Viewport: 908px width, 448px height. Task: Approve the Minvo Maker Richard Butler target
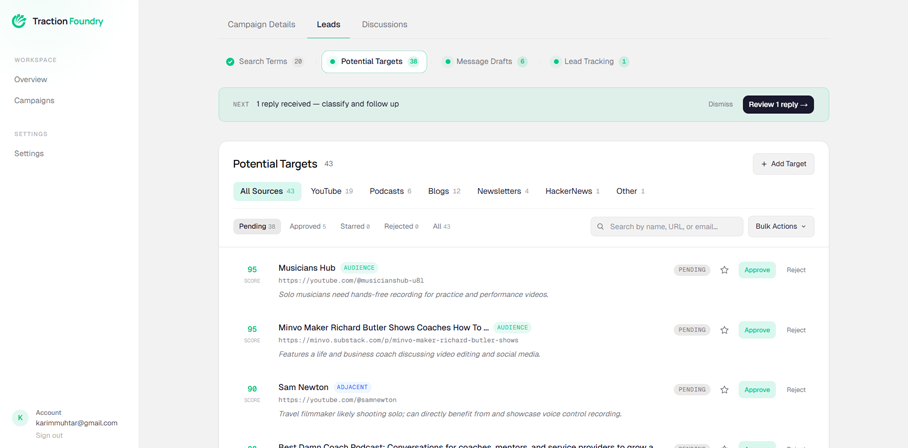click(x=757, y=330)
